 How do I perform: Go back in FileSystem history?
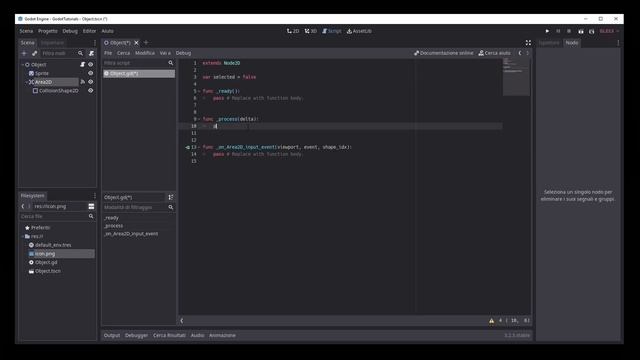[x=23, y=206]
